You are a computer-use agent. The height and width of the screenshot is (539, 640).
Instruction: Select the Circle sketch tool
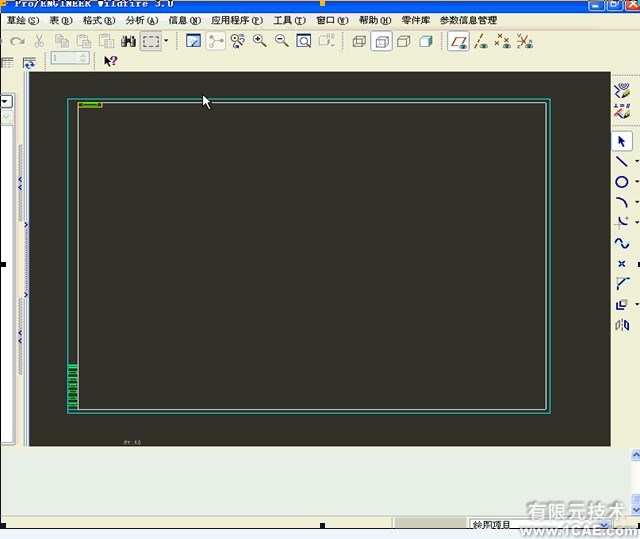pyautogui.click(x=622, y=182)
